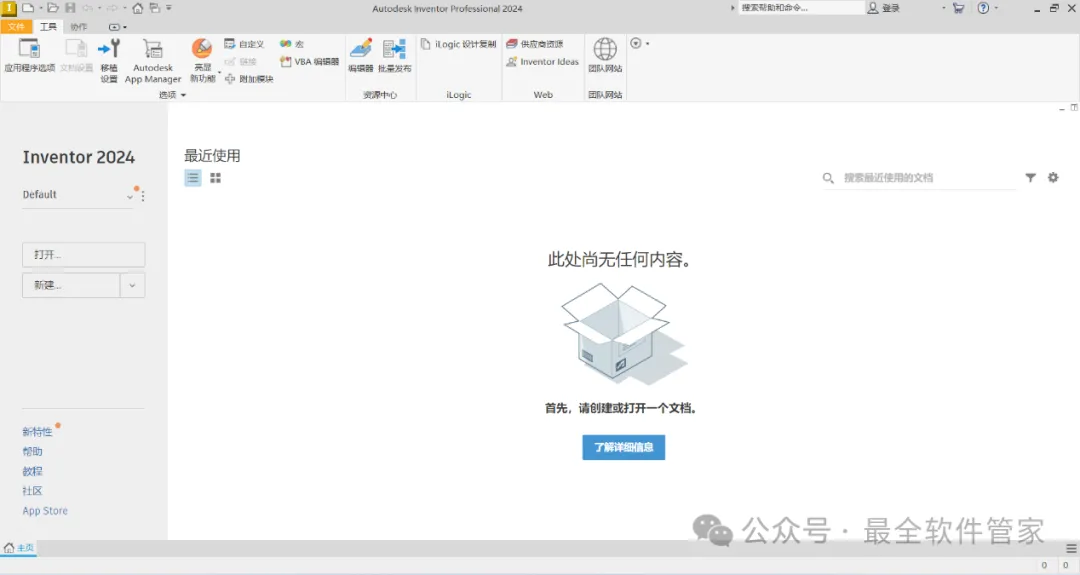Click the Highlight New features (亮显新功能) icon
1080x575 pixels.
coord(202,49)
